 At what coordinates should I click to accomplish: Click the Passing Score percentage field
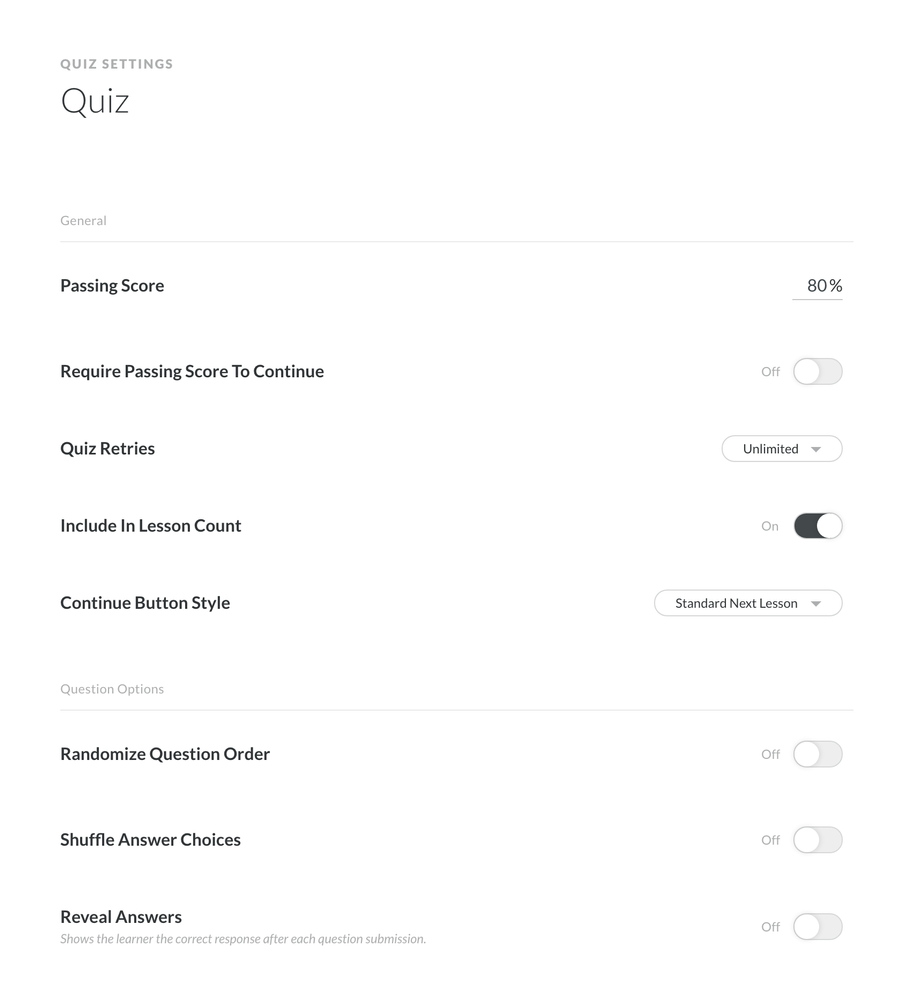[816, 286]
